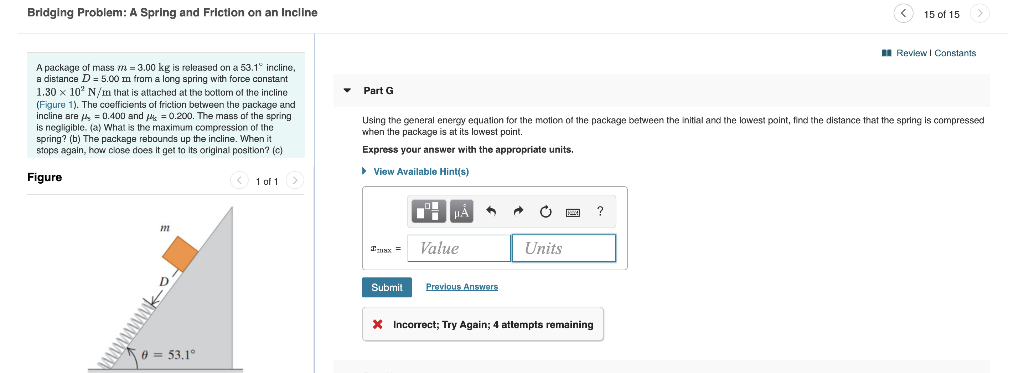Redo entry using forward arrow icon
Screen dimensions: 1024x373
pos(519,211)
